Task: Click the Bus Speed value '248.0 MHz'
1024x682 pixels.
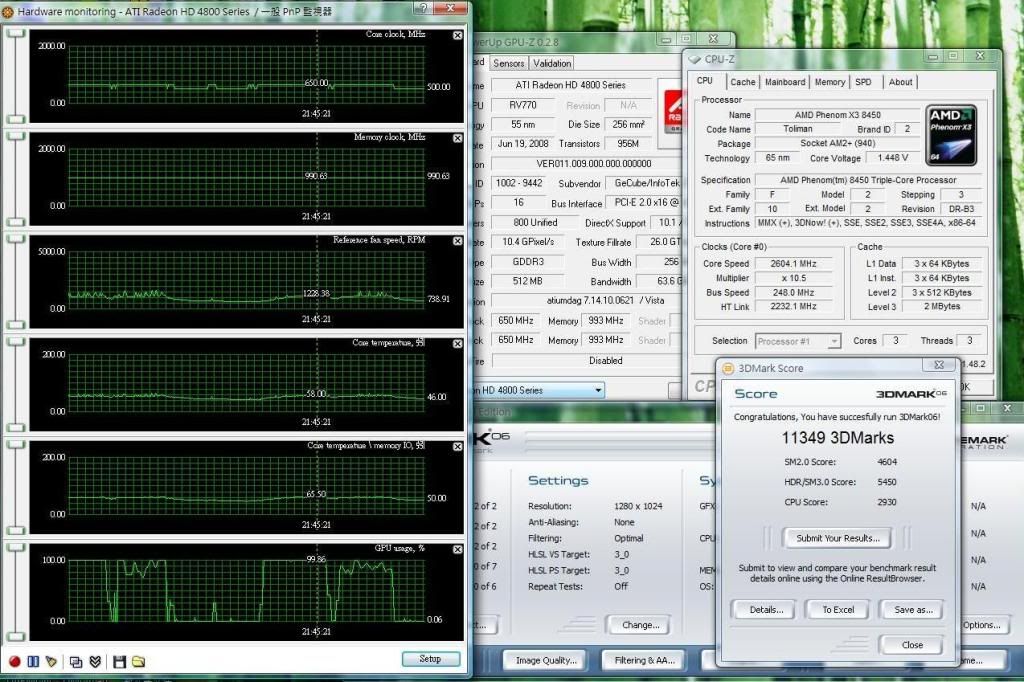Action: tap(793, 293)
